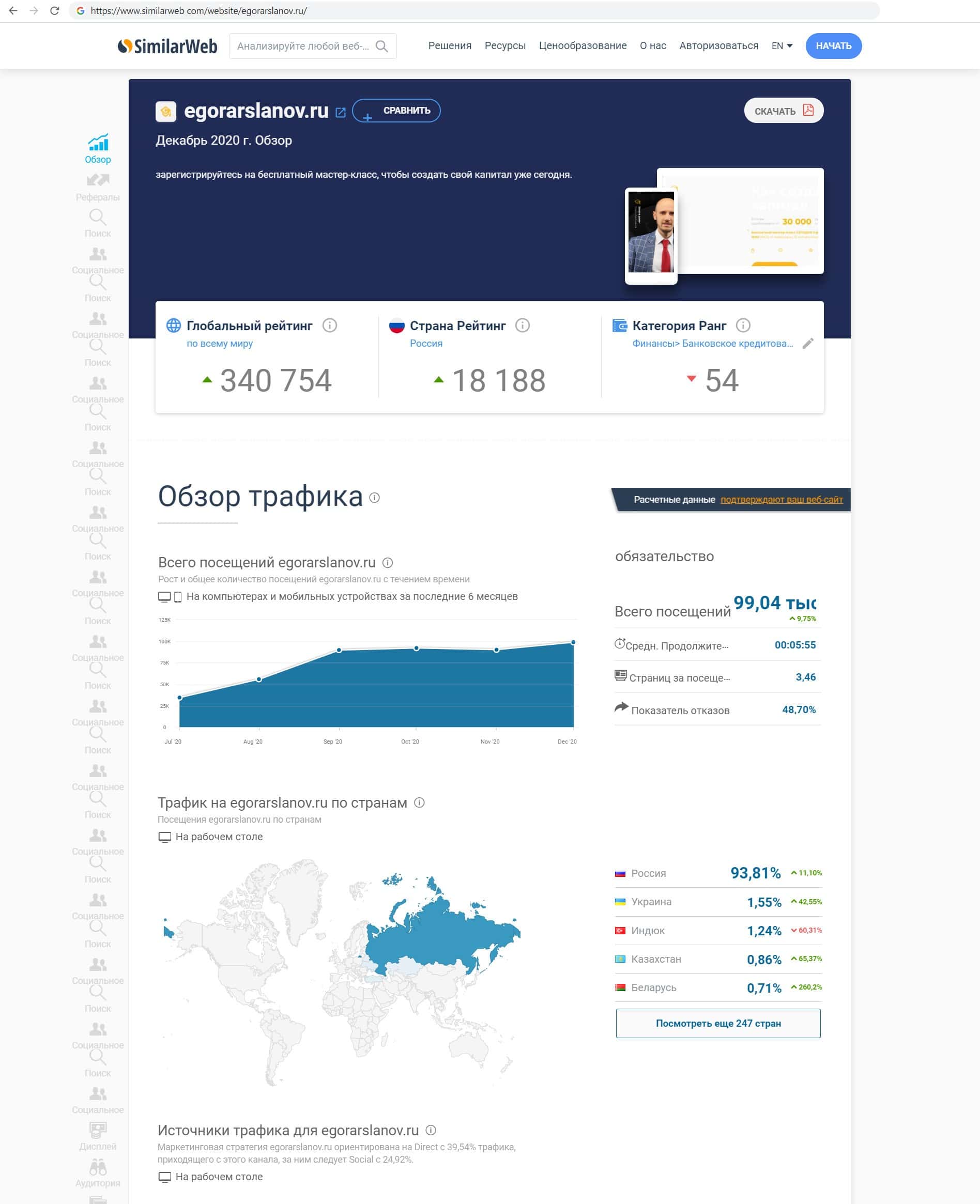The width and height of the screenshot is (980, 1204).
Task: Open Аудитория section from the sidebar
Action: coord(98,1173)
